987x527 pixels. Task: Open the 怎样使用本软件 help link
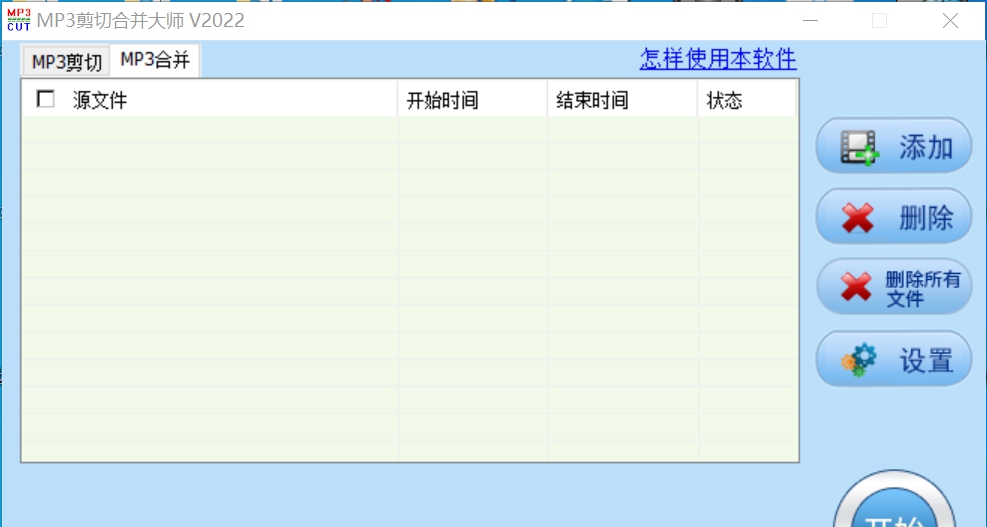coord(718,59)
